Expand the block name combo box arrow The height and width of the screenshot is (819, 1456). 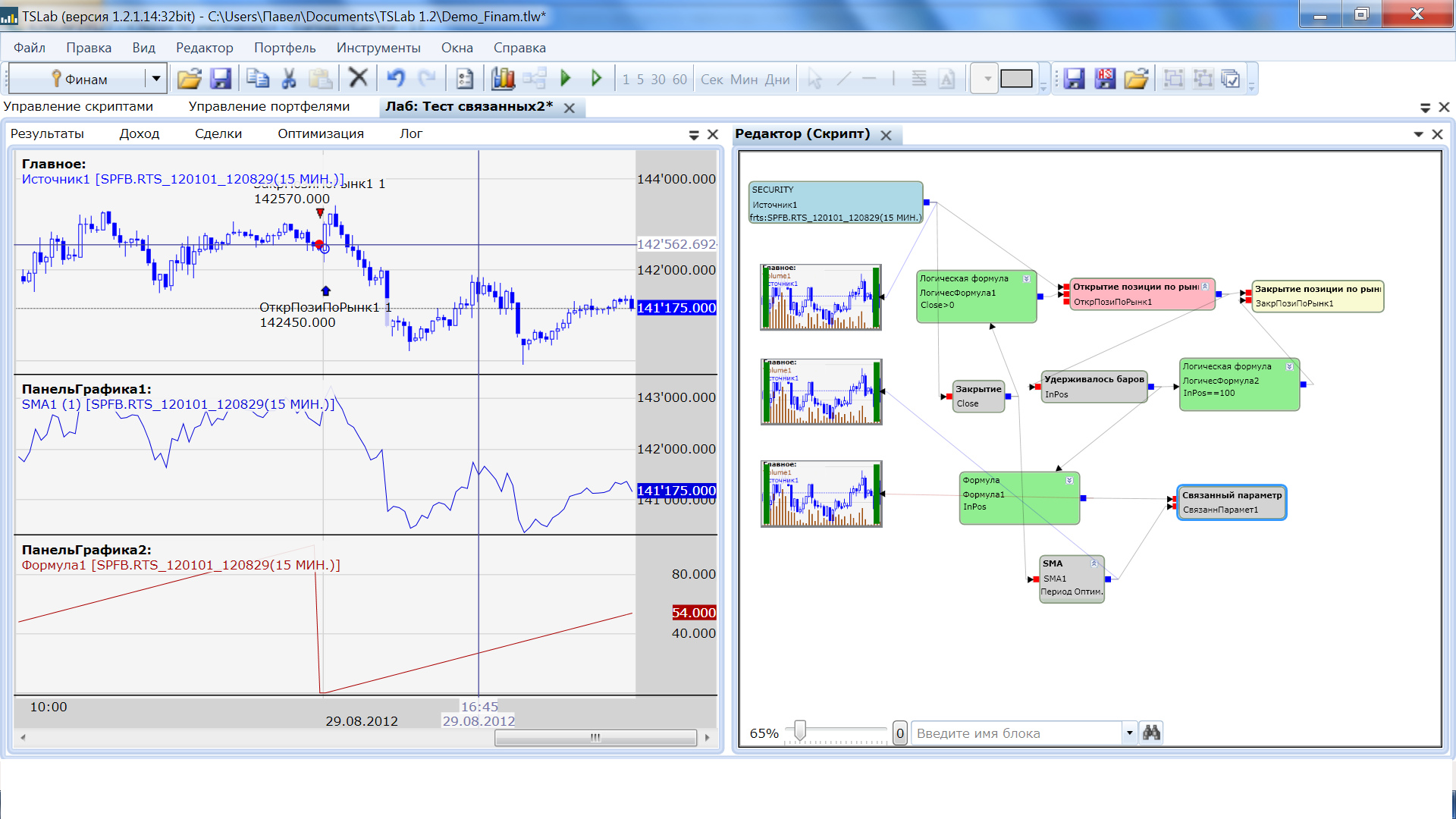[1129, 733]
